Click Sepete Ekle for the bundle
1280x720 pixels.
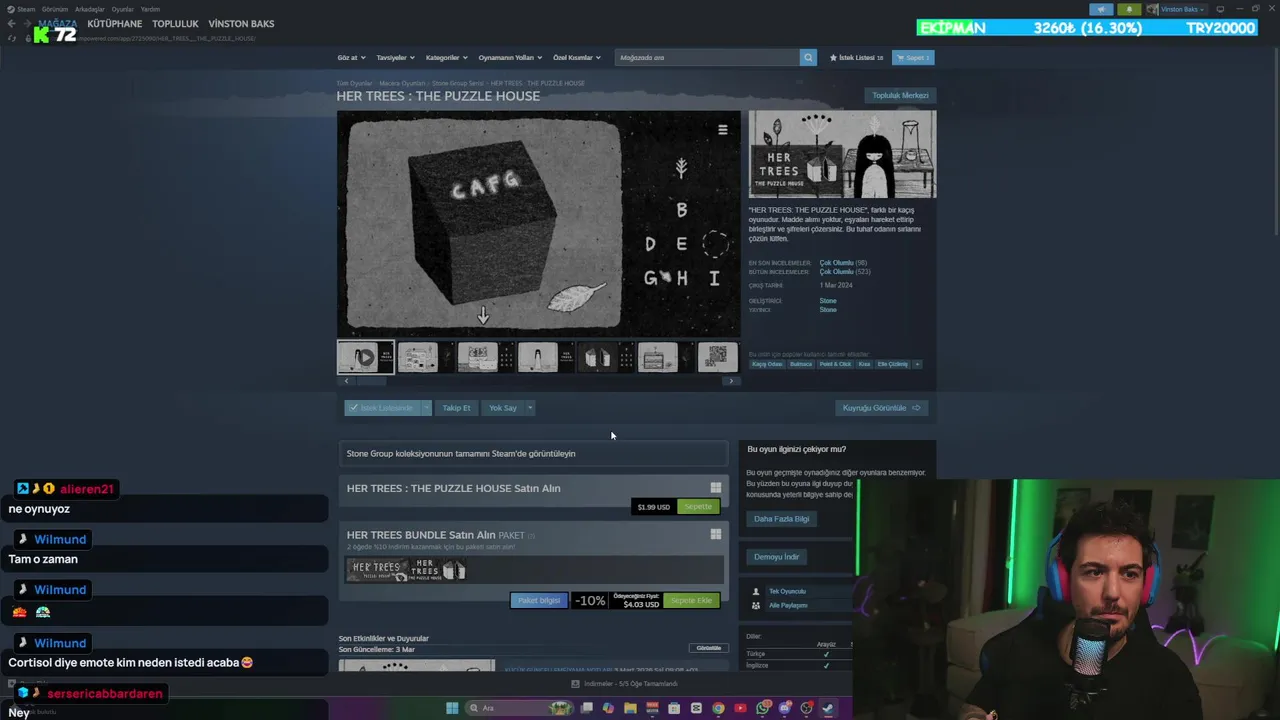691,601
